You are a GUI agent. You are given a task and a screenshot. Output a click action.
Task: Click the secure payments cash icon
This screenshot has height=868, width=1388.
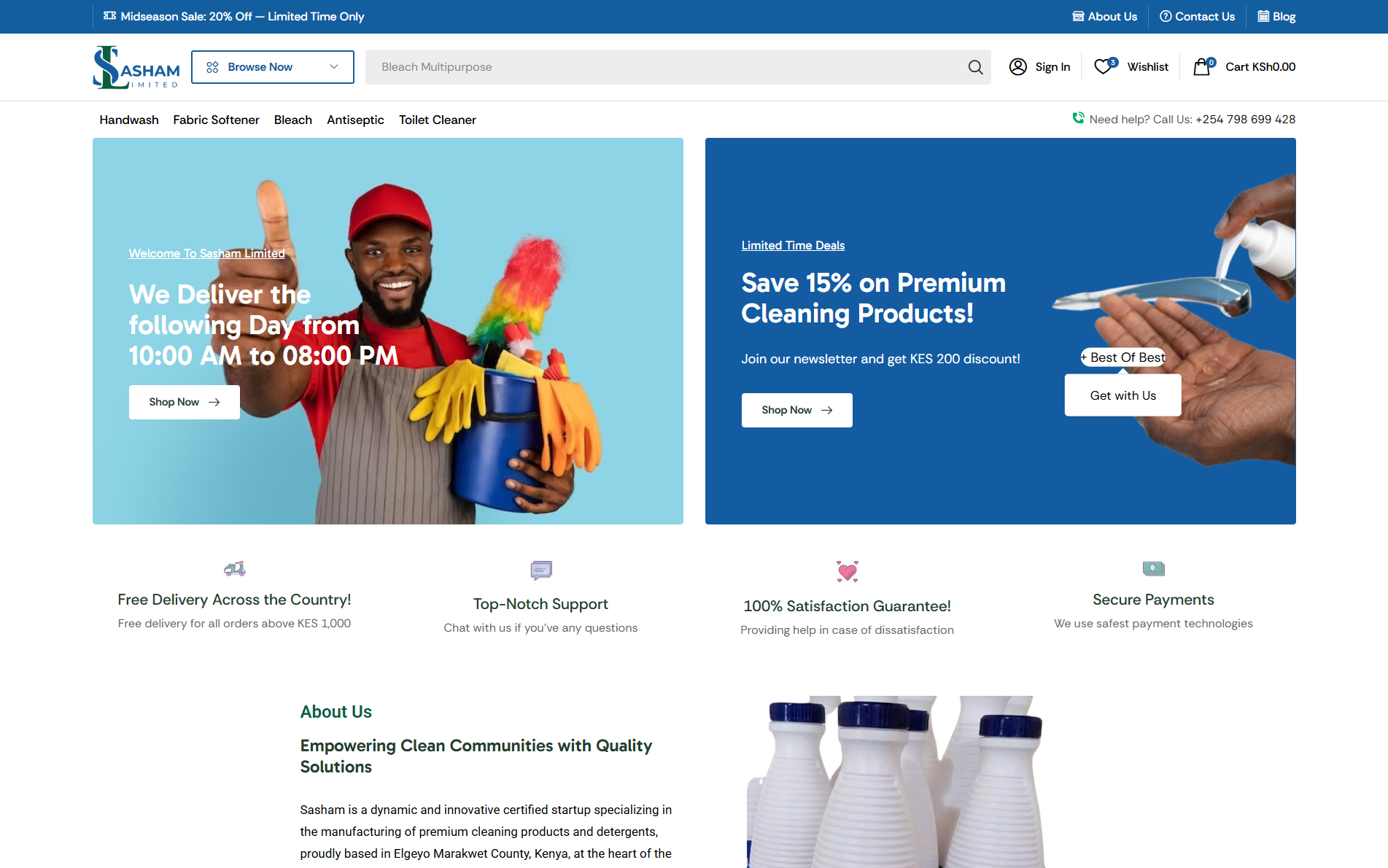[1153, 568]
